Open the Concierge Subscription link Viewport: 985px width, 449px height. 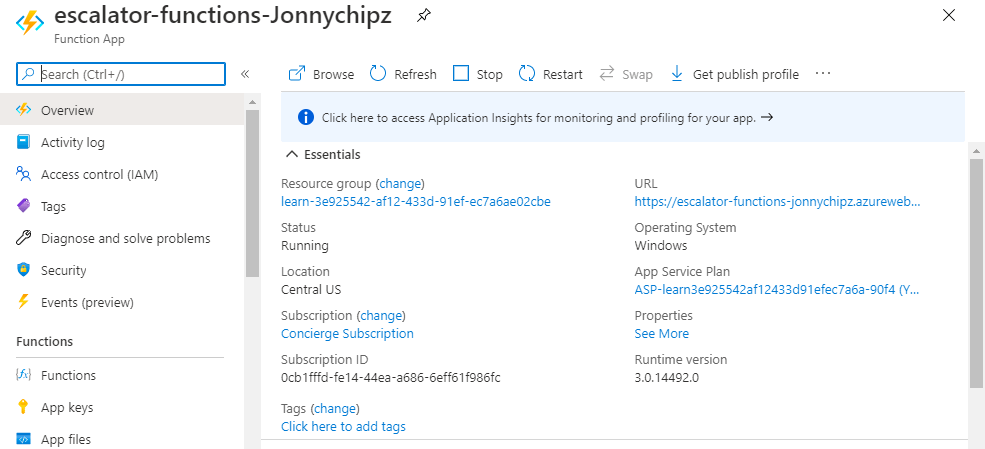(x=347, y=334)
